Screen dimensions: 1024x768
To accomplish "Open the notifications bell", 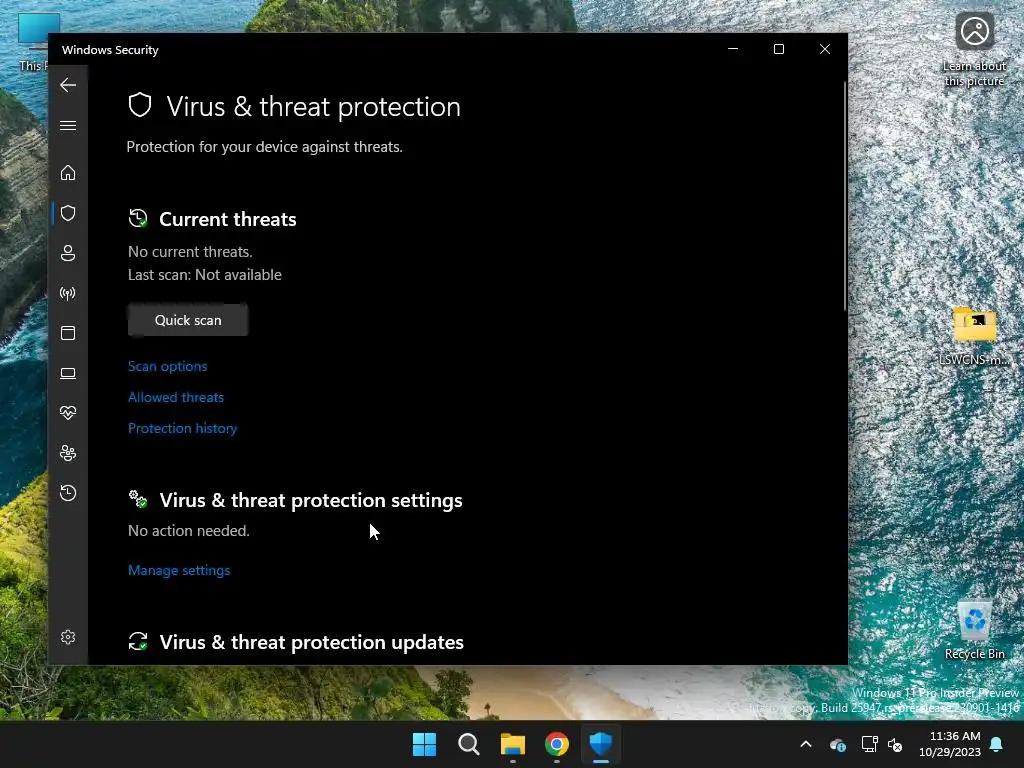I will 997,744.
